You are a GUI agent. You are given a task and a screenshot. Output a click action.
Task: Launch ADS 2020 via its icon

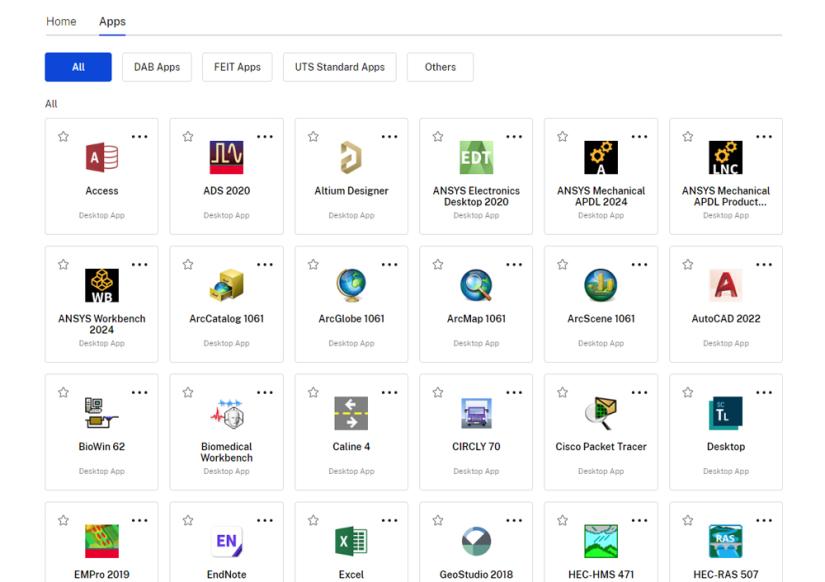(226, 157)
